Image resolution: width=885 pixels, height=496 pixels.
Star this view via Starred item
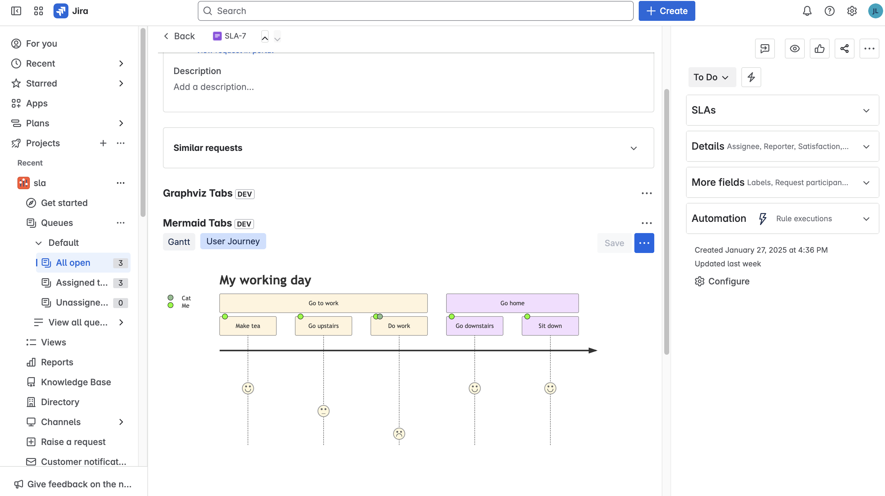click(41, 83)
